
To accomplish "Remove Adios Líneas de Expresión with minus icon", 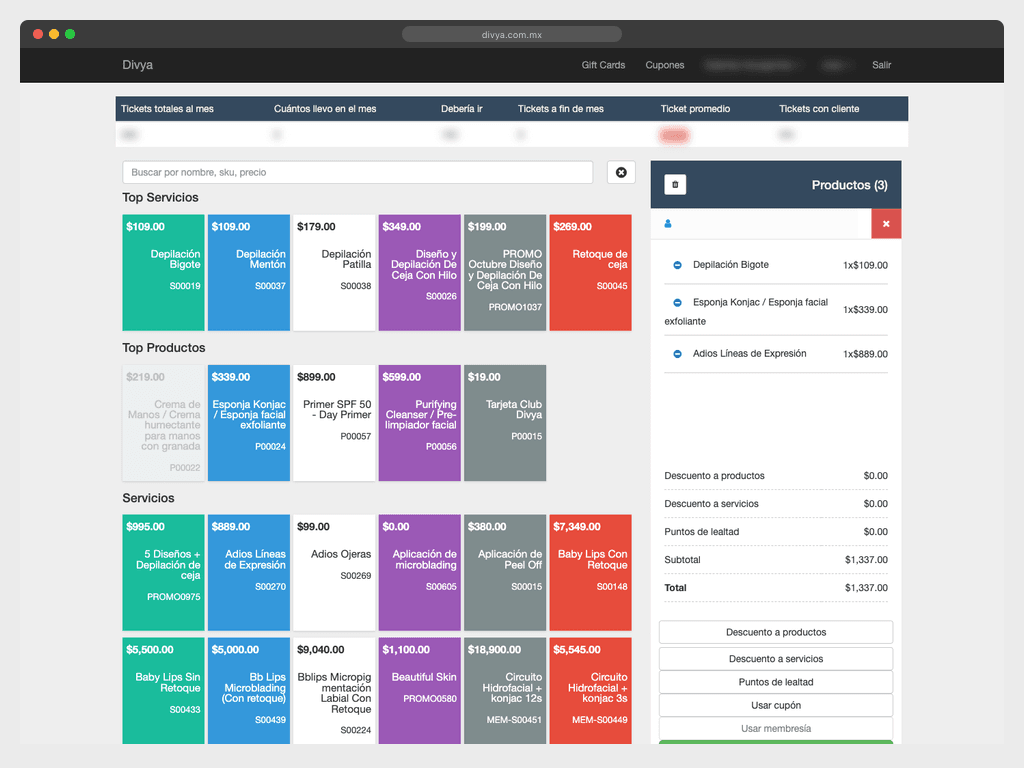I will point(677,354).
